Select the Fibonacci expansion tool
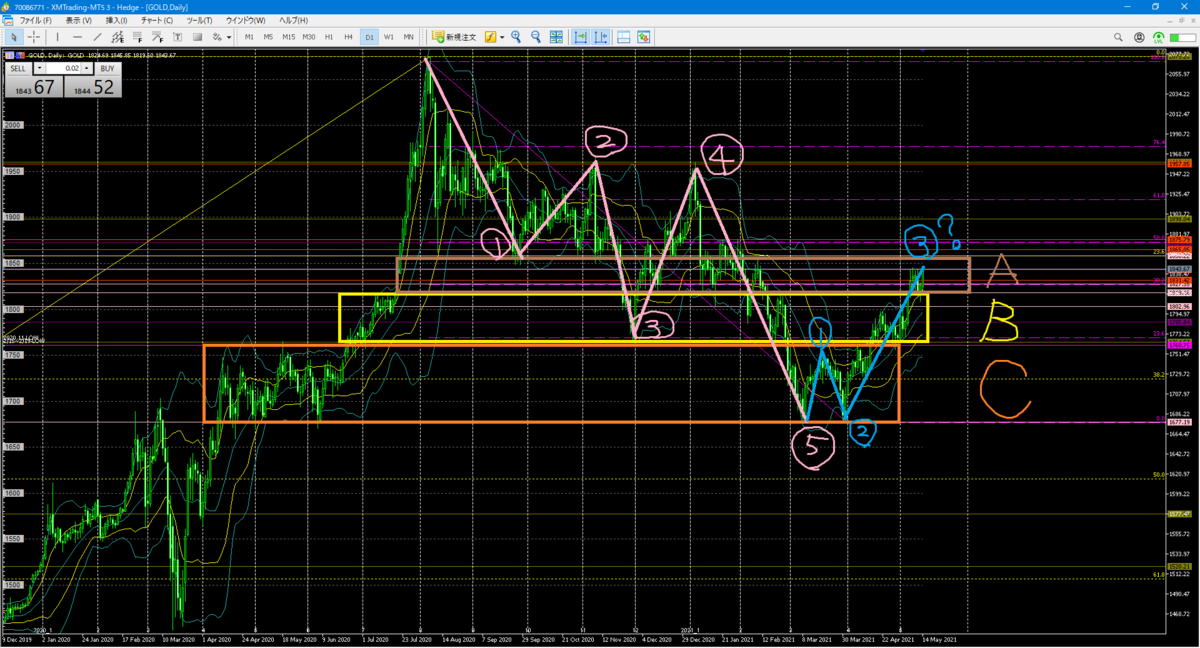This screenshot has width=1200, height=648. click(157, 37)
